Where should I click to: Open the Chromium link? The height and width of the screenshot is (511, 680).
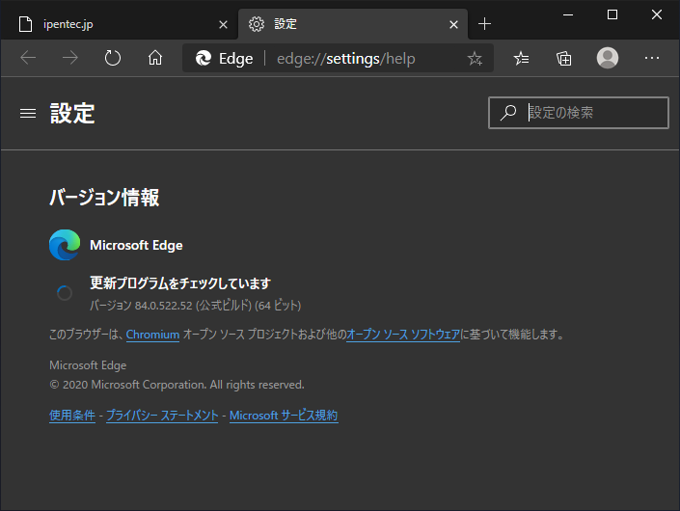click(x=153, y=334)
